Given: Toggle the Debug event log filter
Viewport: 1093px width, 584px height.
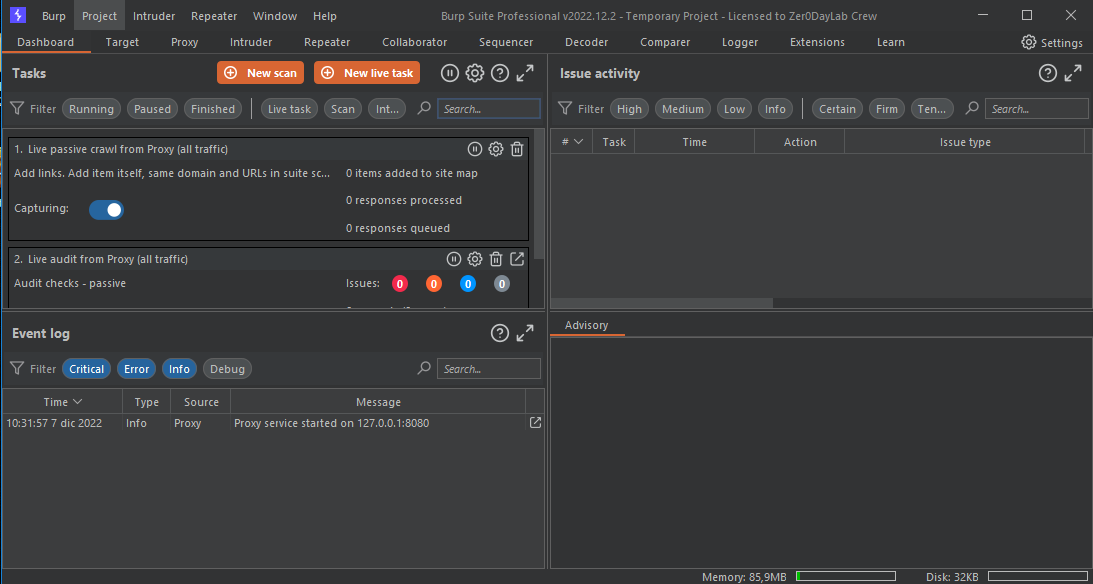Looking at the screenshot, I should [x=227, y=369].
